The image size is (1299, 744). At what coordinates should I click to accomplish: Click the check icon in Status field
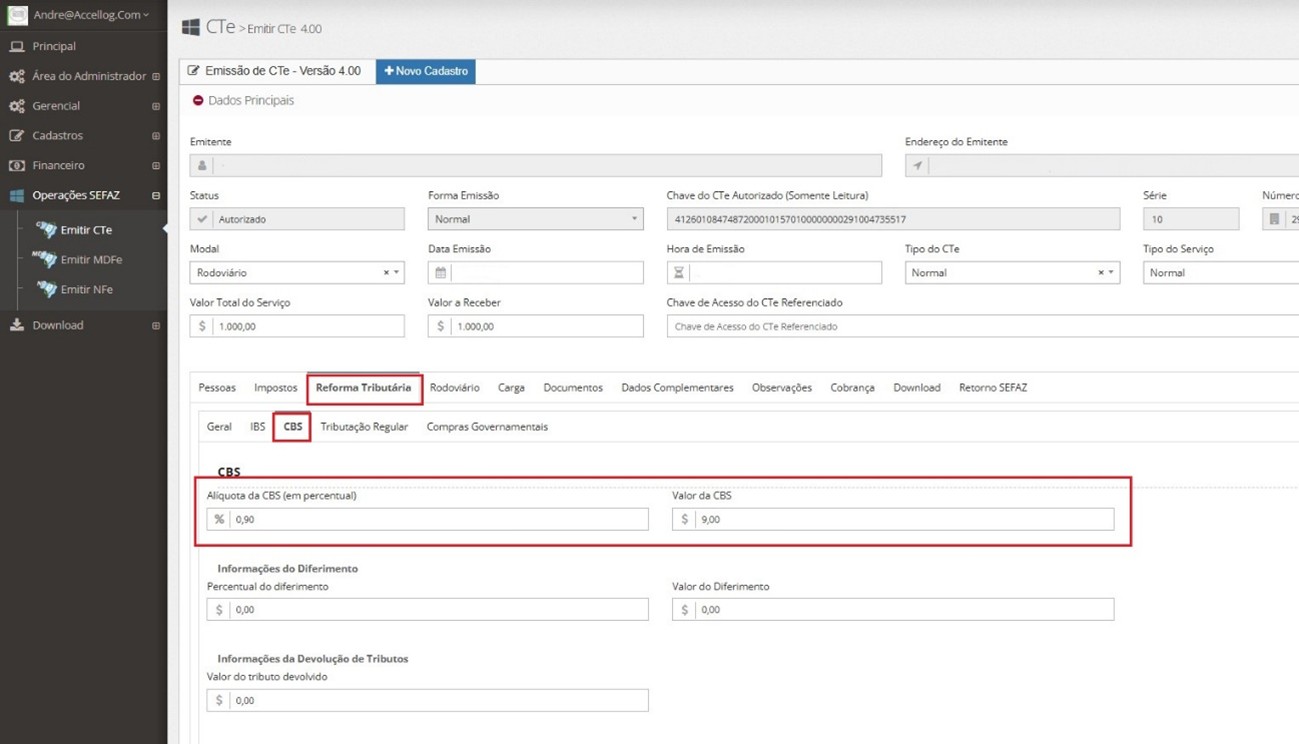click(x=202, y=219)
